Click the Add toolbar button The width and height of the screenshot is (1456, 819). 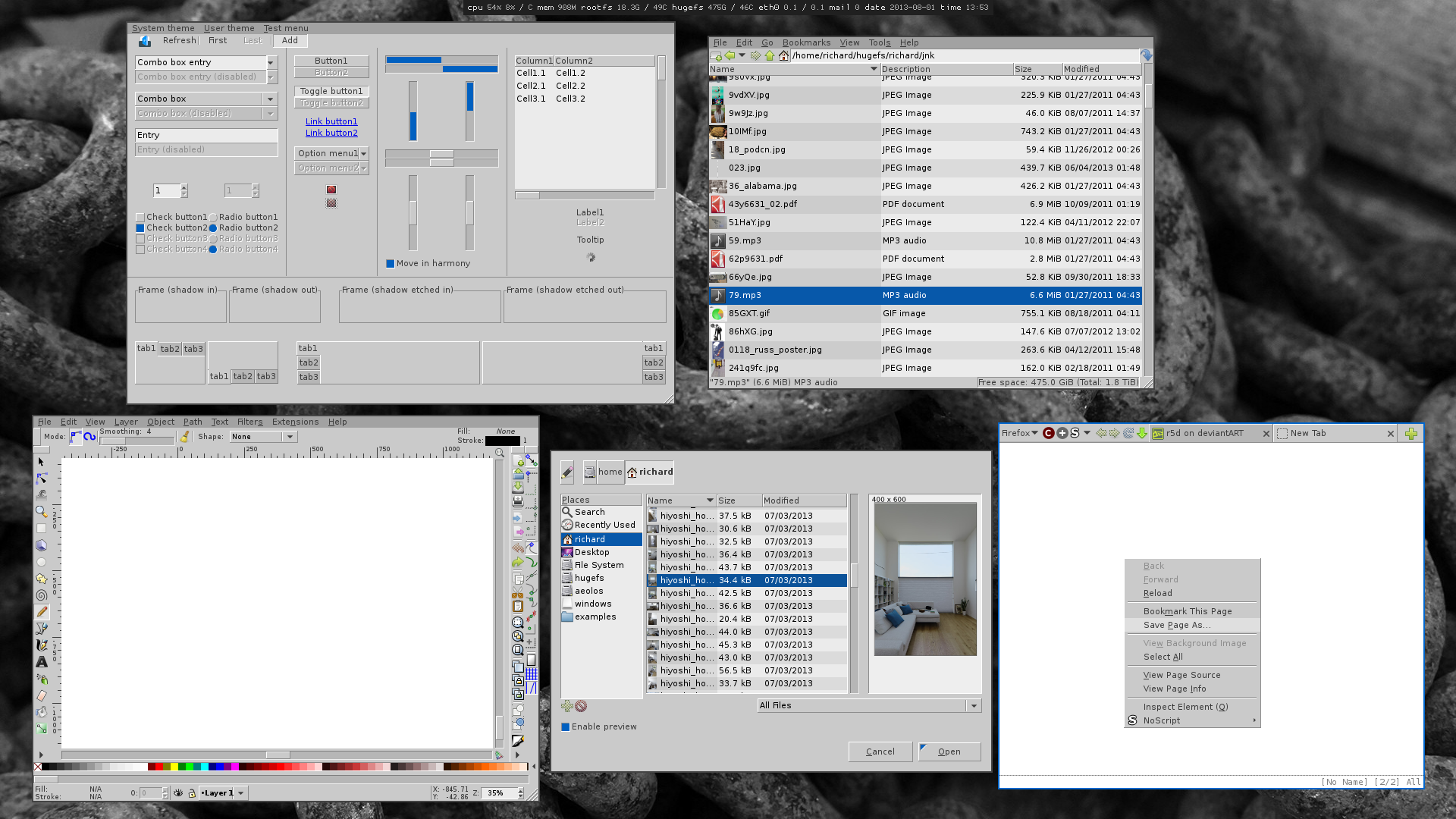point(290,41)
